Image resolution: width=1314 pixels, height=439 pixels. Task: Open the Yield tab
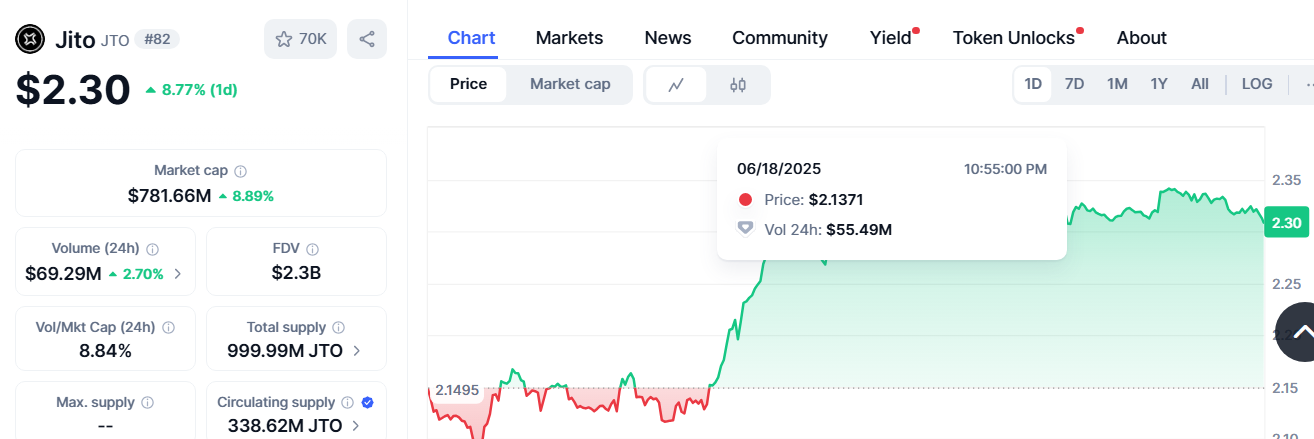point(891,38)
